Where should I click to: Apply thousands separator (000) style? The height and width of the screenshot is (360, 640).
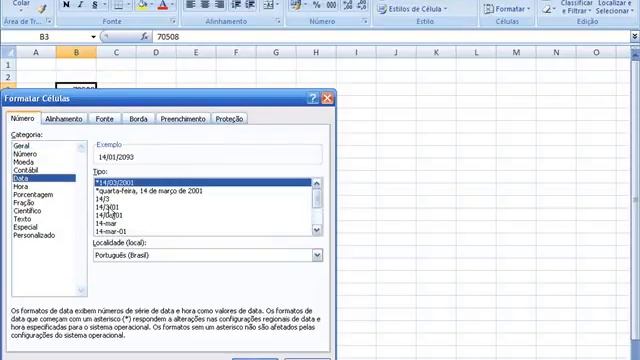(331, 4)
